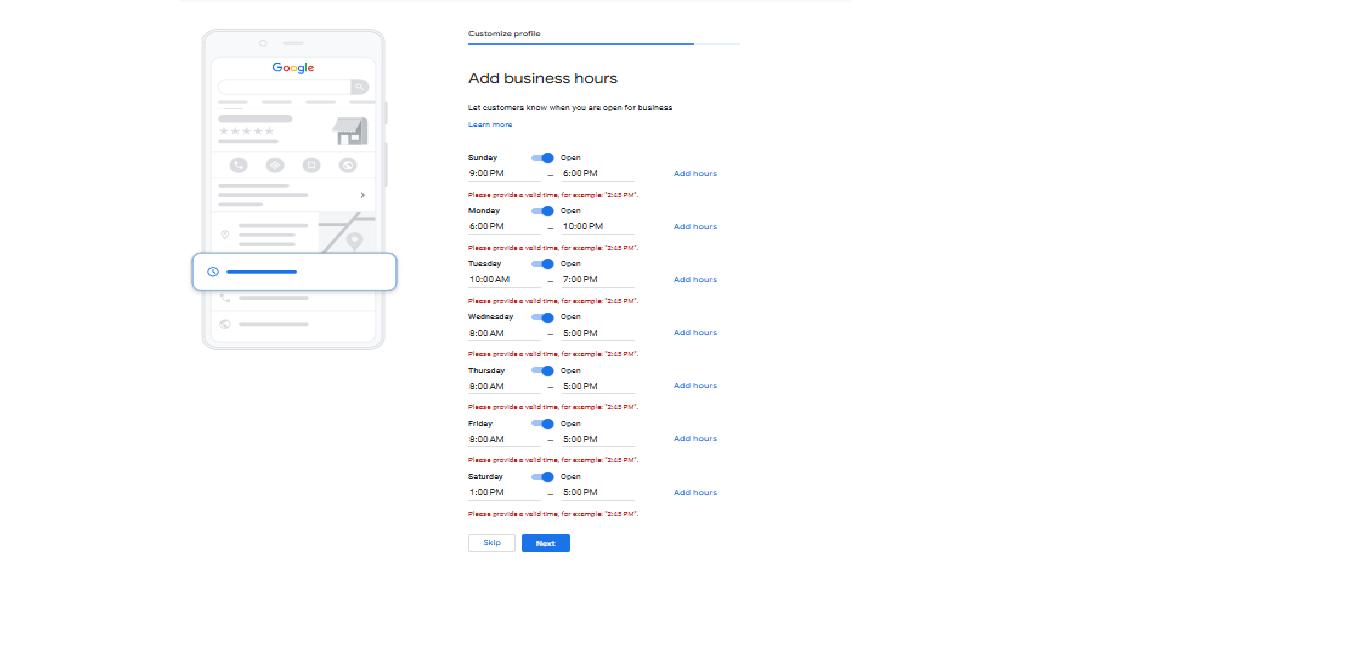Select Saturday closing time field 5:00 PM
The width and height of the screenshot is (1357, 670).
coord(598,493)
